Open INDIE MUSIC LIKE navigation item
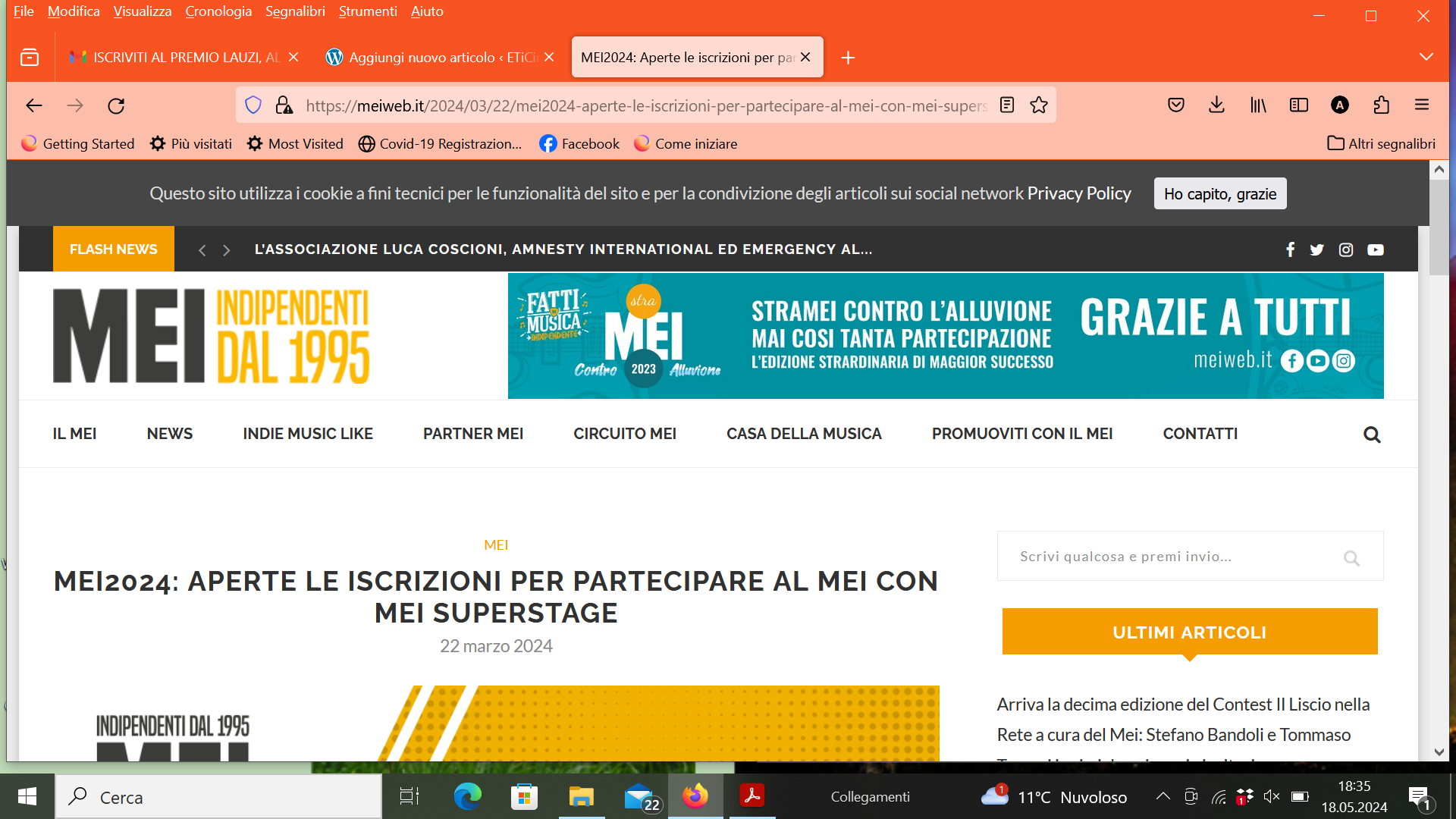Screen dimensions: 1456x819 308,434
